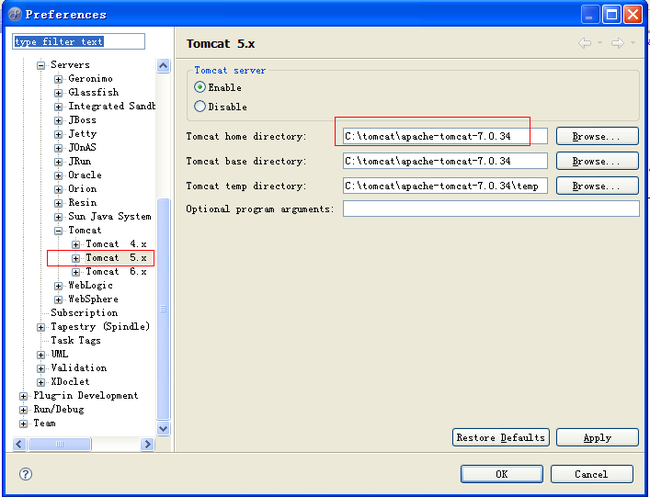Viewport: 650px width, 497px height.
Task: Expand the Jetty node
Action: point(58,134)
